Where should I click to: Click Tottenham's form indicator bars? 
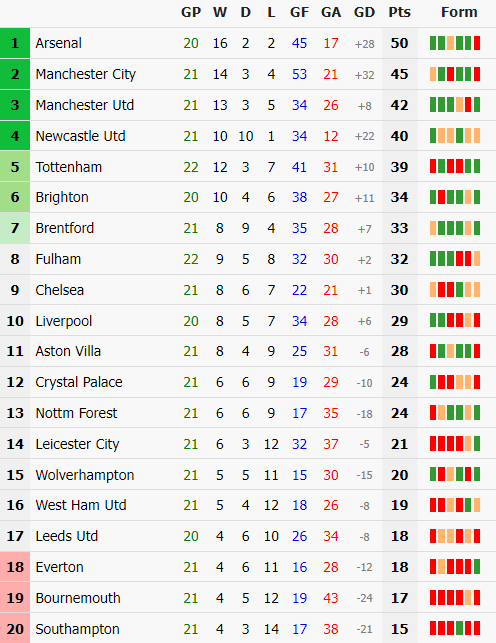pyautogui.click(x=455, y=166)
